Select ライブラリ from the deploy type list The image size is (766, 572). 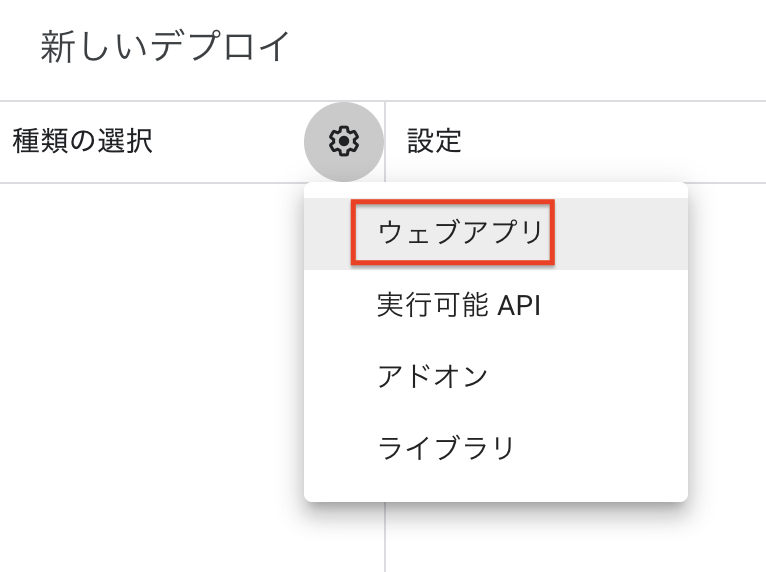pos(446,447)
